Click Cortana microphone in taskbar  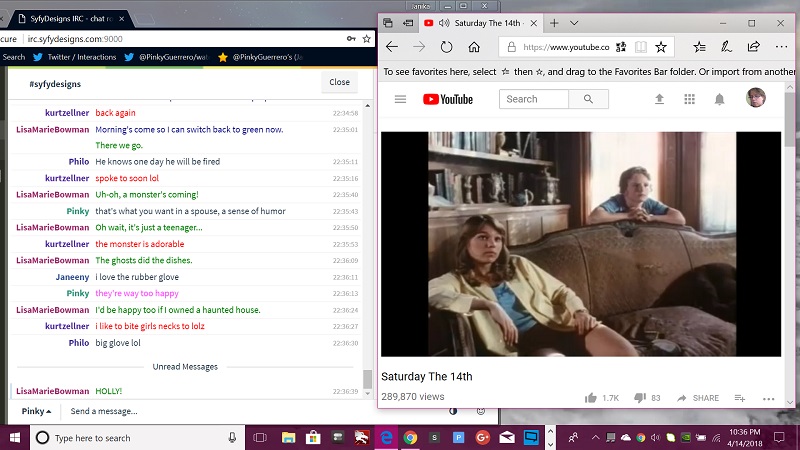tap(232, 438)
